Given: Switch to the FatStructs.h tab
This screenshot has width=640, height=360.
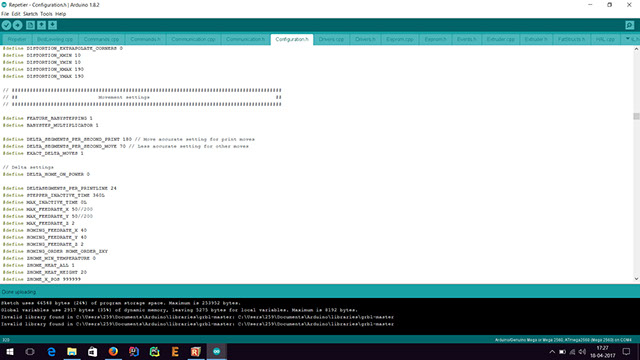Looking at the screenshot, I should point(571,40).
